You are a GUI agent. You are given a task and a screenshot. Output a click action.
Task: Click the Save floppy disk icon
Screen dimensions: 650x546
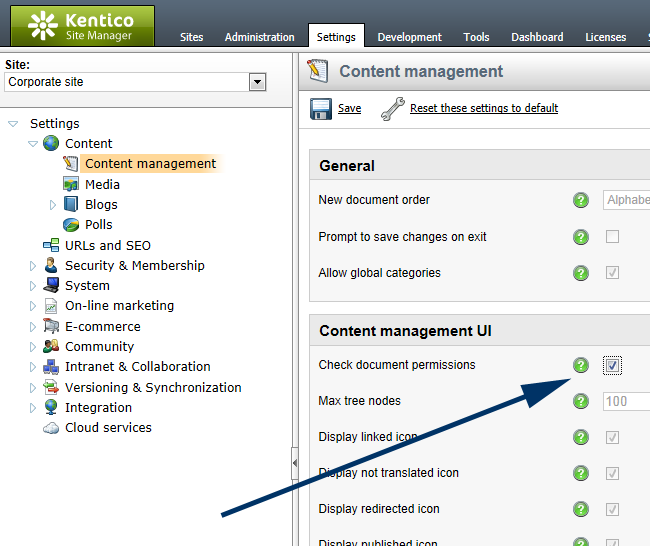tap(320, 109)
